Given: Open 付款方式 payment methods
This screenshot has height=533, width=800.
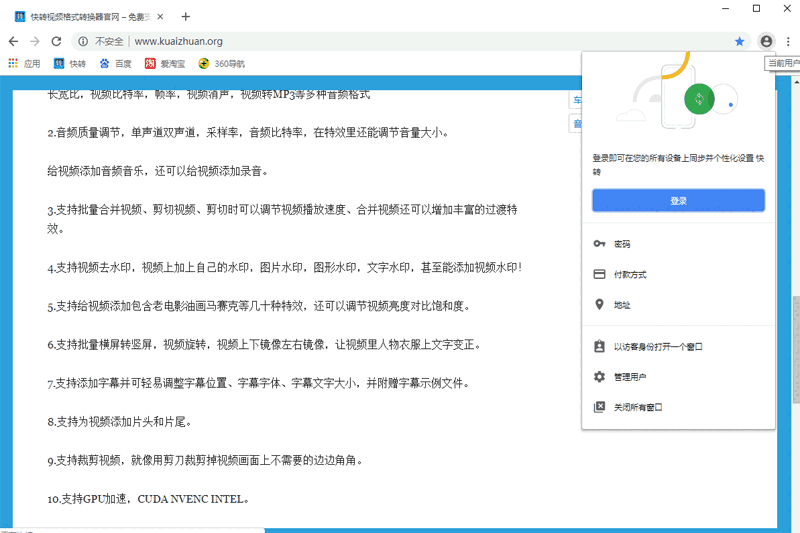Looking at the screenshot, I should (630, 274).
